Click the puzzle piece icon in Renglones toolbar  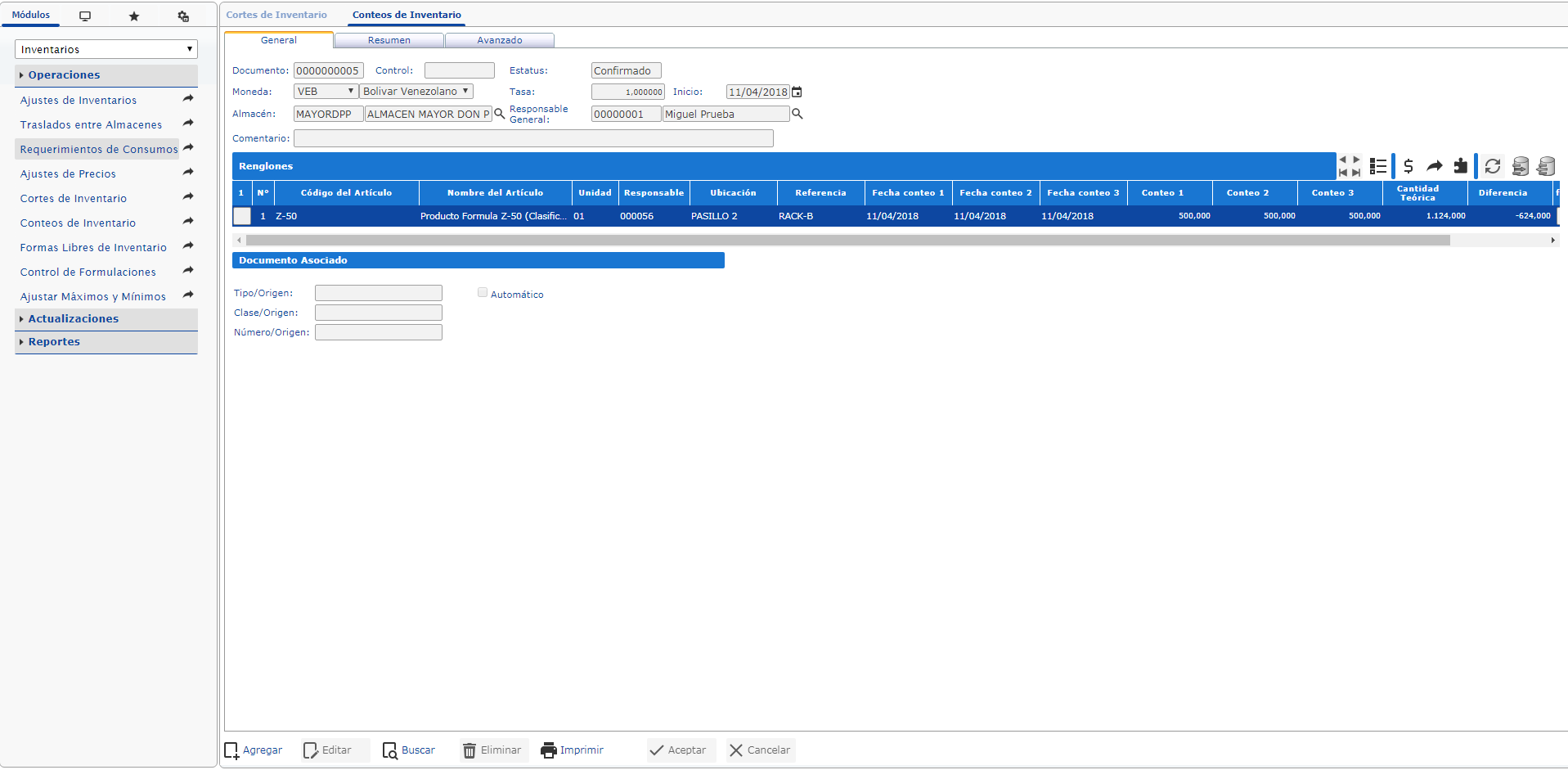pyautogui.click(x=1461, y=166)
